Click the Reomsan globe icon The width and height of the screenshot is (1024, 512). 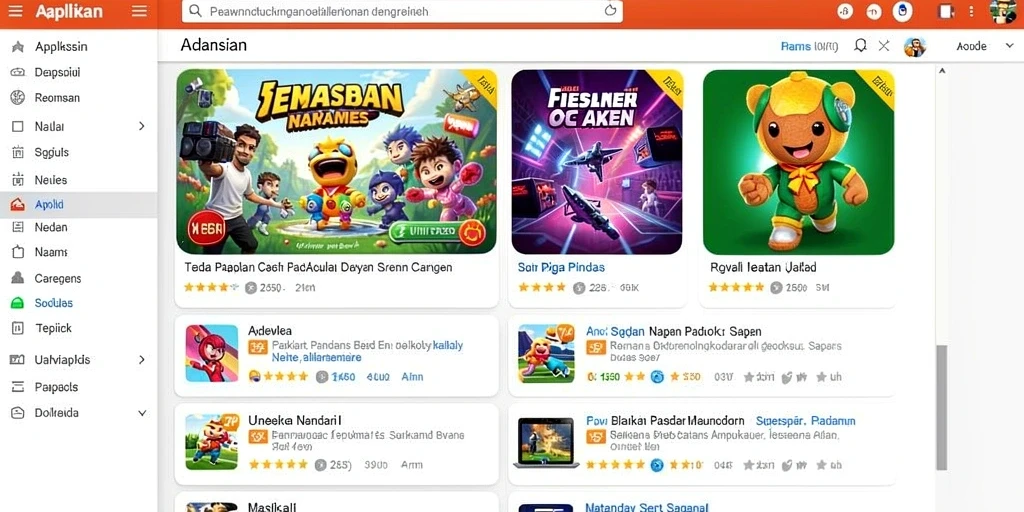18,98
